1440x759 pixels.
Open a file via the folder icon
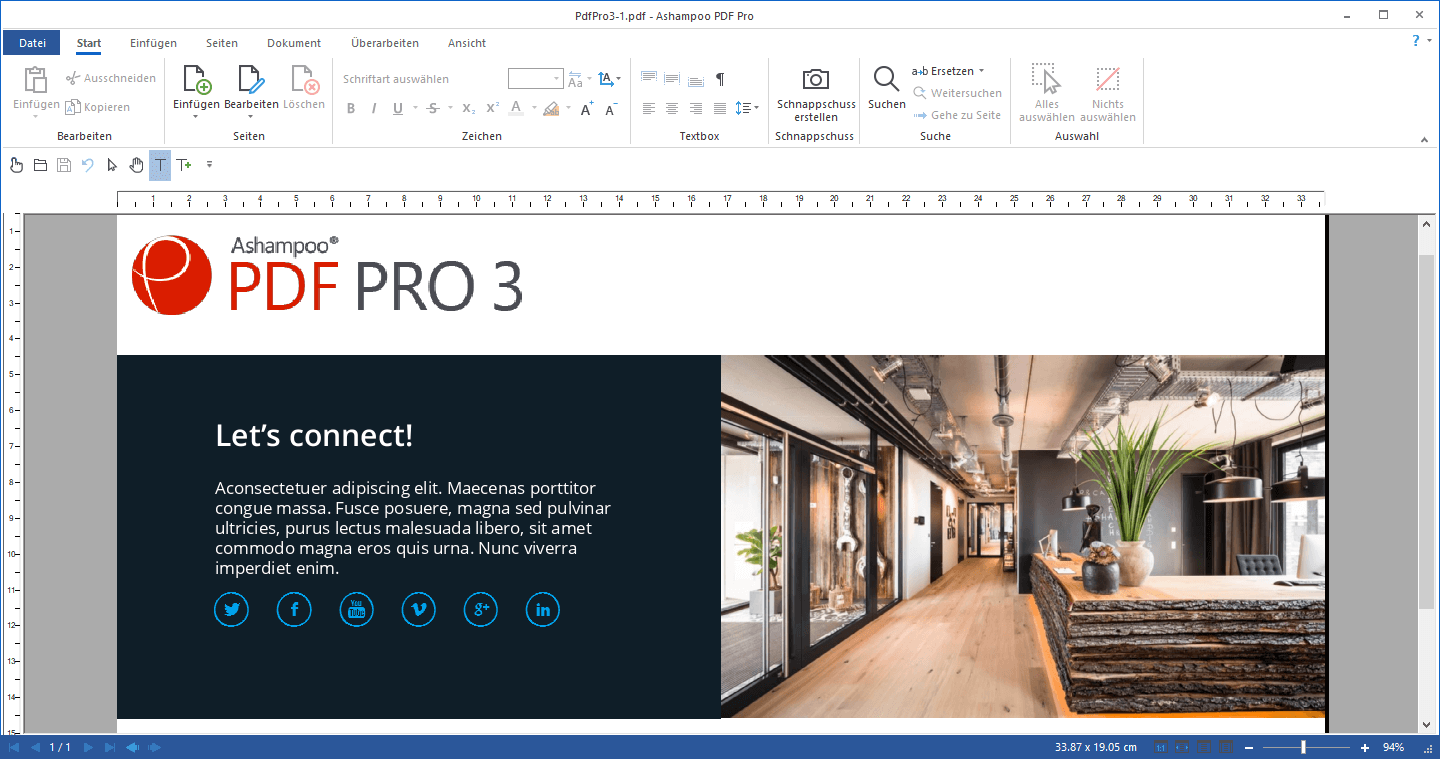[40, 165]
